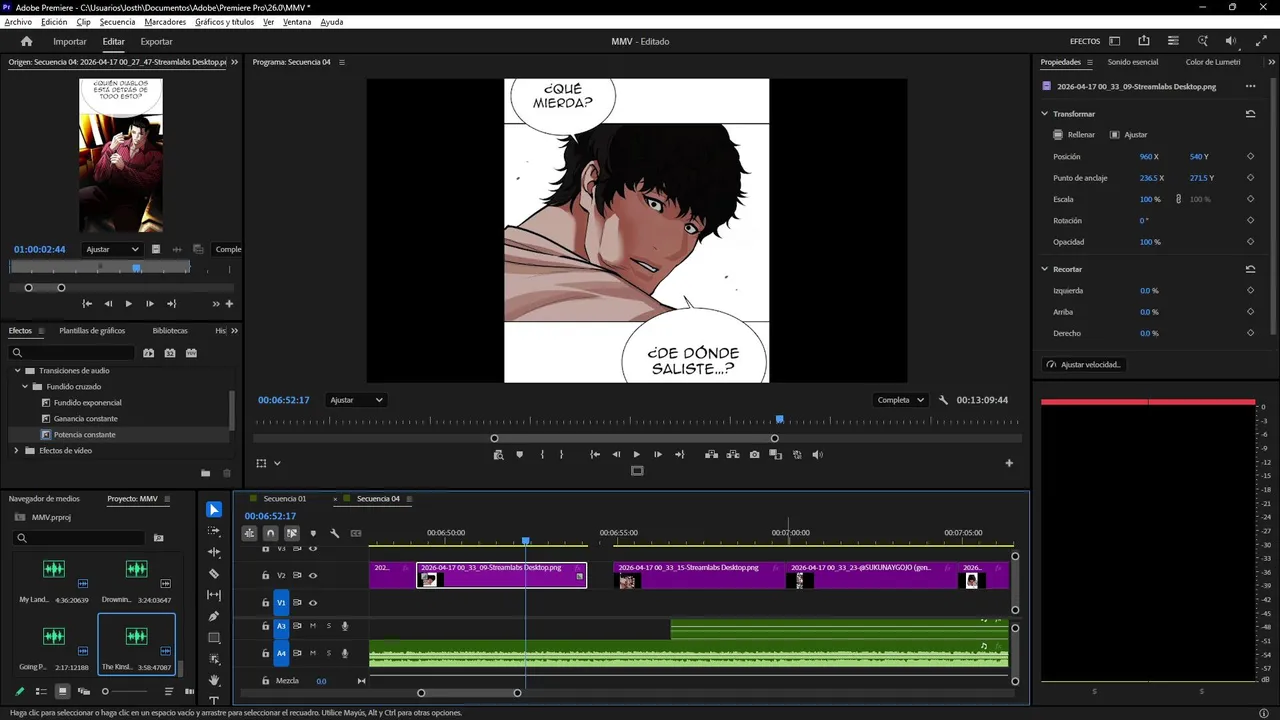Select the Razor tool

pos(214,574)
